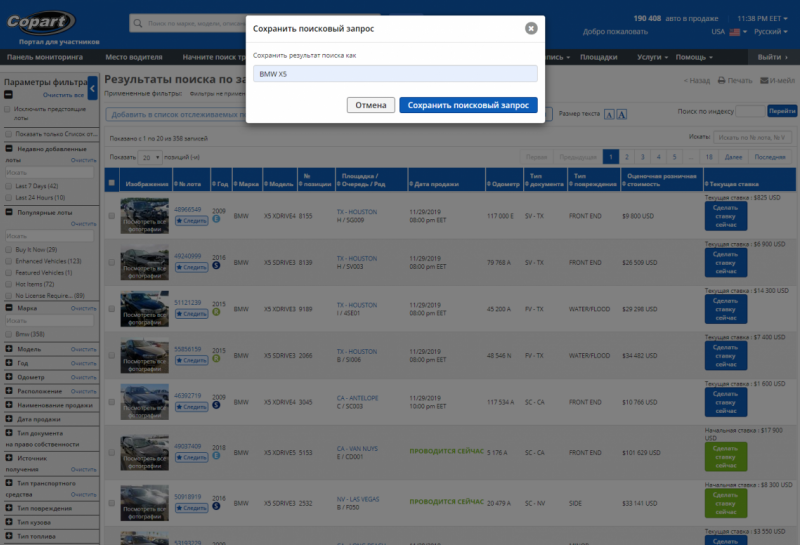Check Buy It Now (29) filter
The image size is (800, 545).
pos(8,250)
